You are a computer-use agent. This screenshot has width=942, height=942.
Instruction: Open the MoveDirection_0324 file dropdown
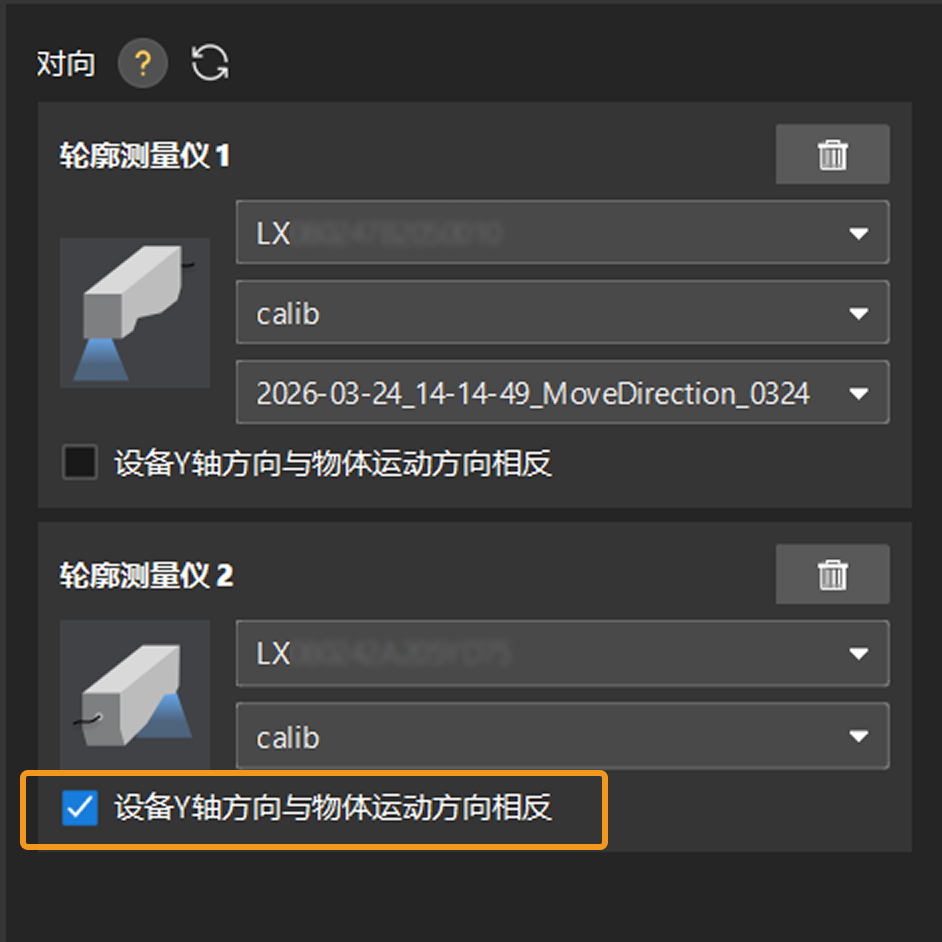562,392
